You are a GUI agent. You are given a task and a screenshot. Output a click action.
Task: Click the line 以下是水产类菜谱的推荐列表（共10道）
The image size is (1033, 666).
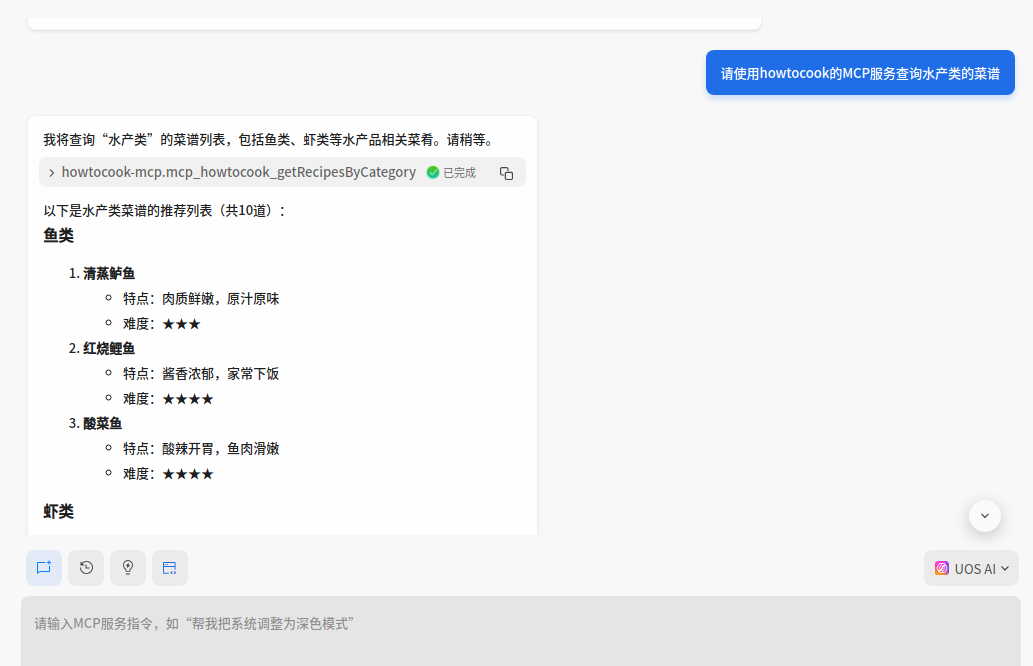point(165,211)
